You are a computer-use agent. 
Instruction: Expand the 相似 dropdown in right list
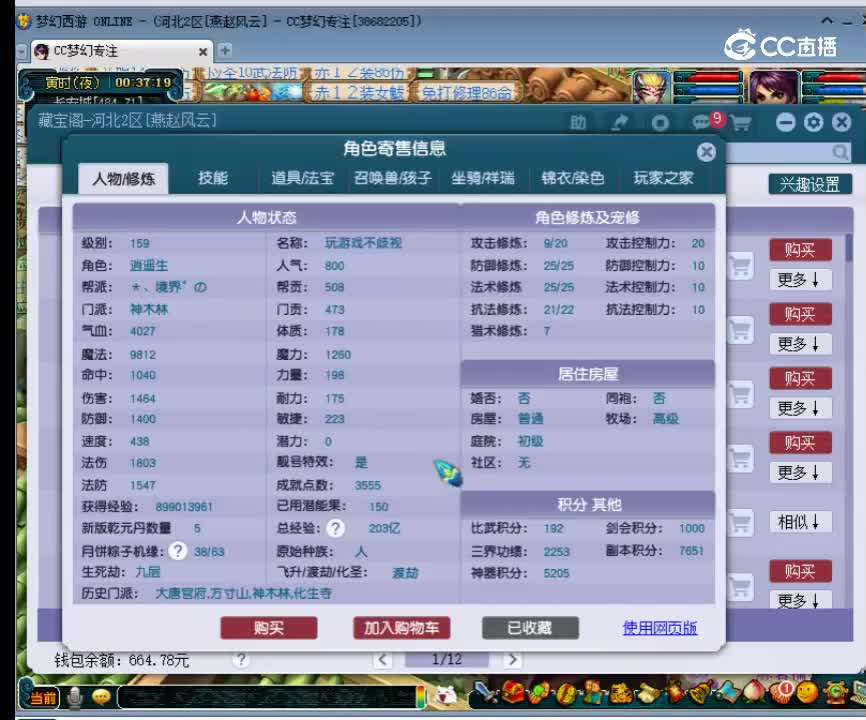(800, 521)
